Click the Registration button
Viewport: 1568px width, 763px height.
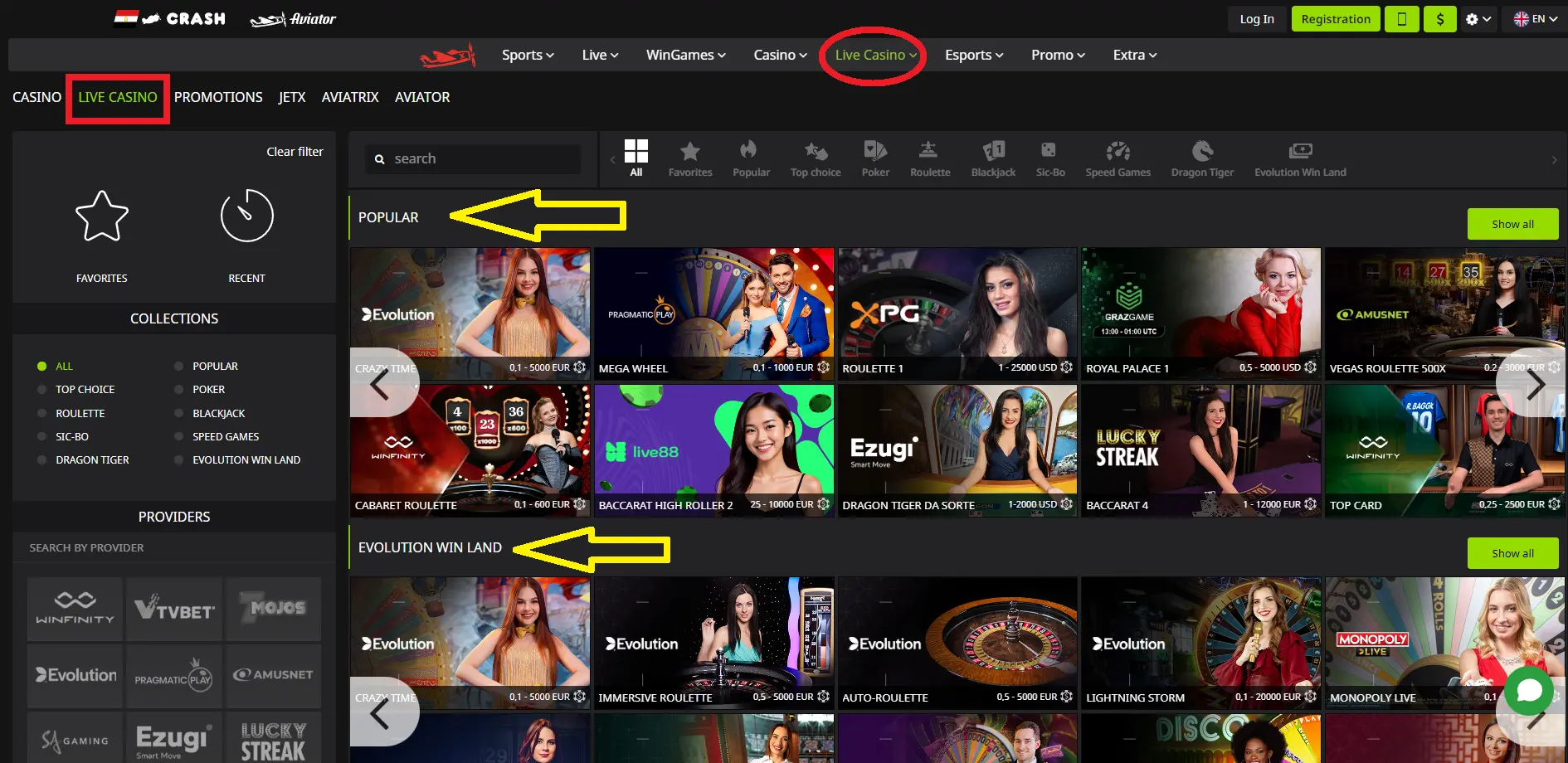click(x=1335, y=18)
